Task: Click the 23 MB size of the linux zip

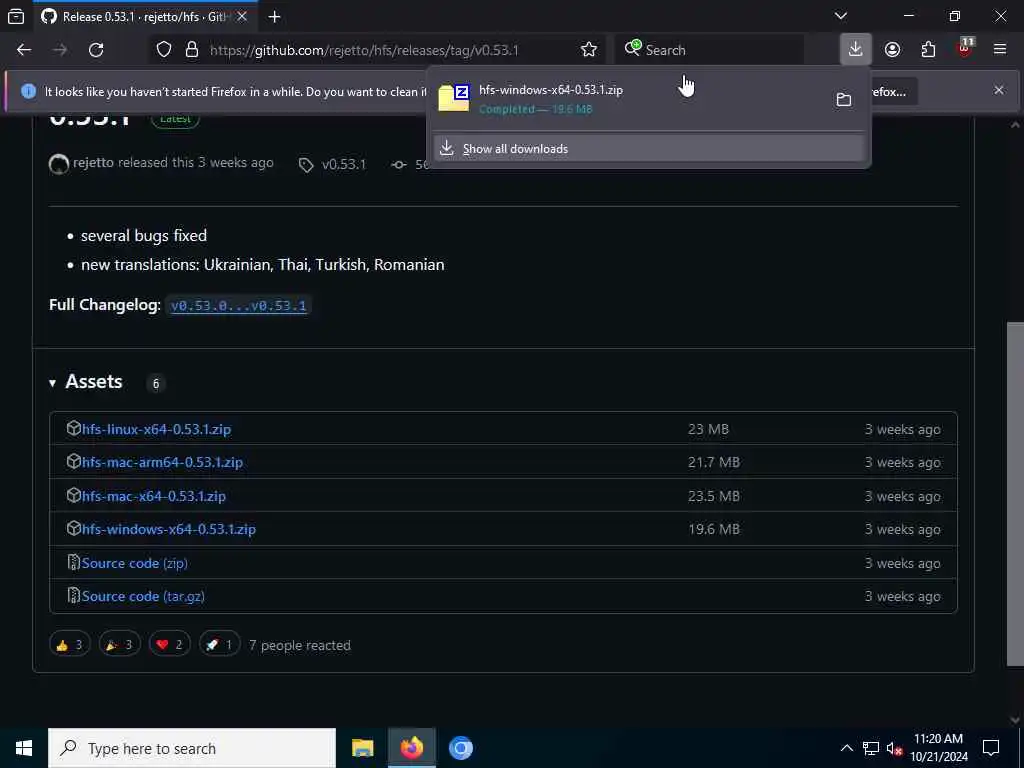Action: [x=708, y=429]
